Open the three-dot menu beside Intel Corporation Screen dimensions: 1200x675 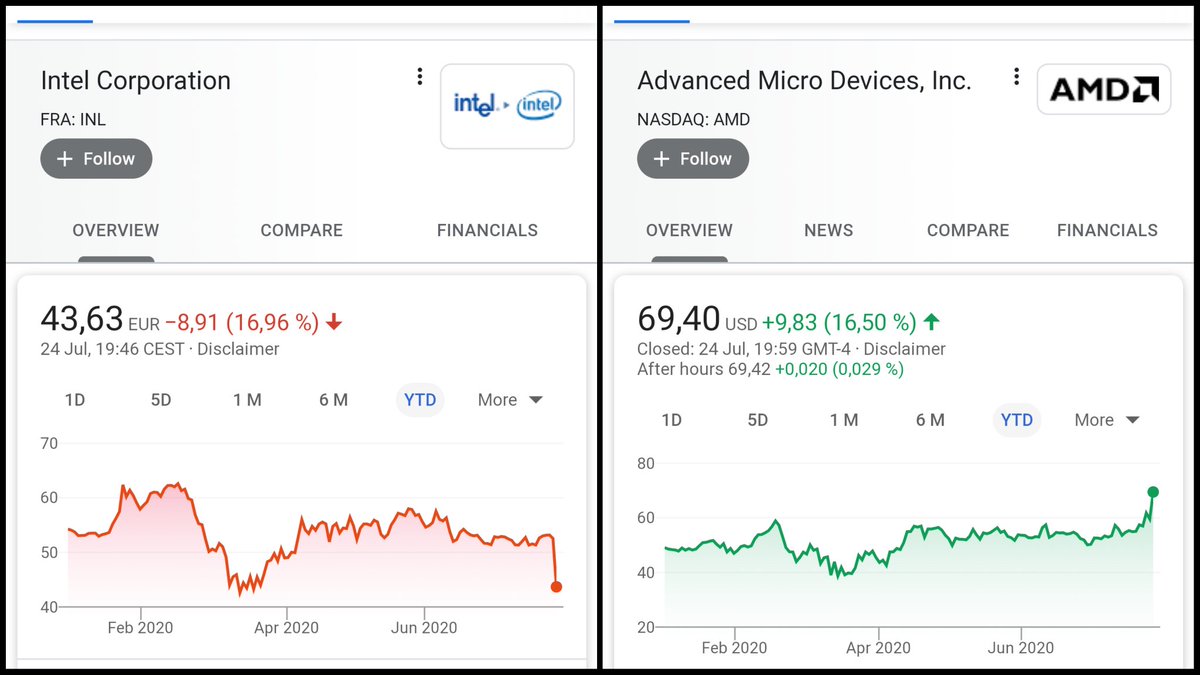(x=420, y=77)
